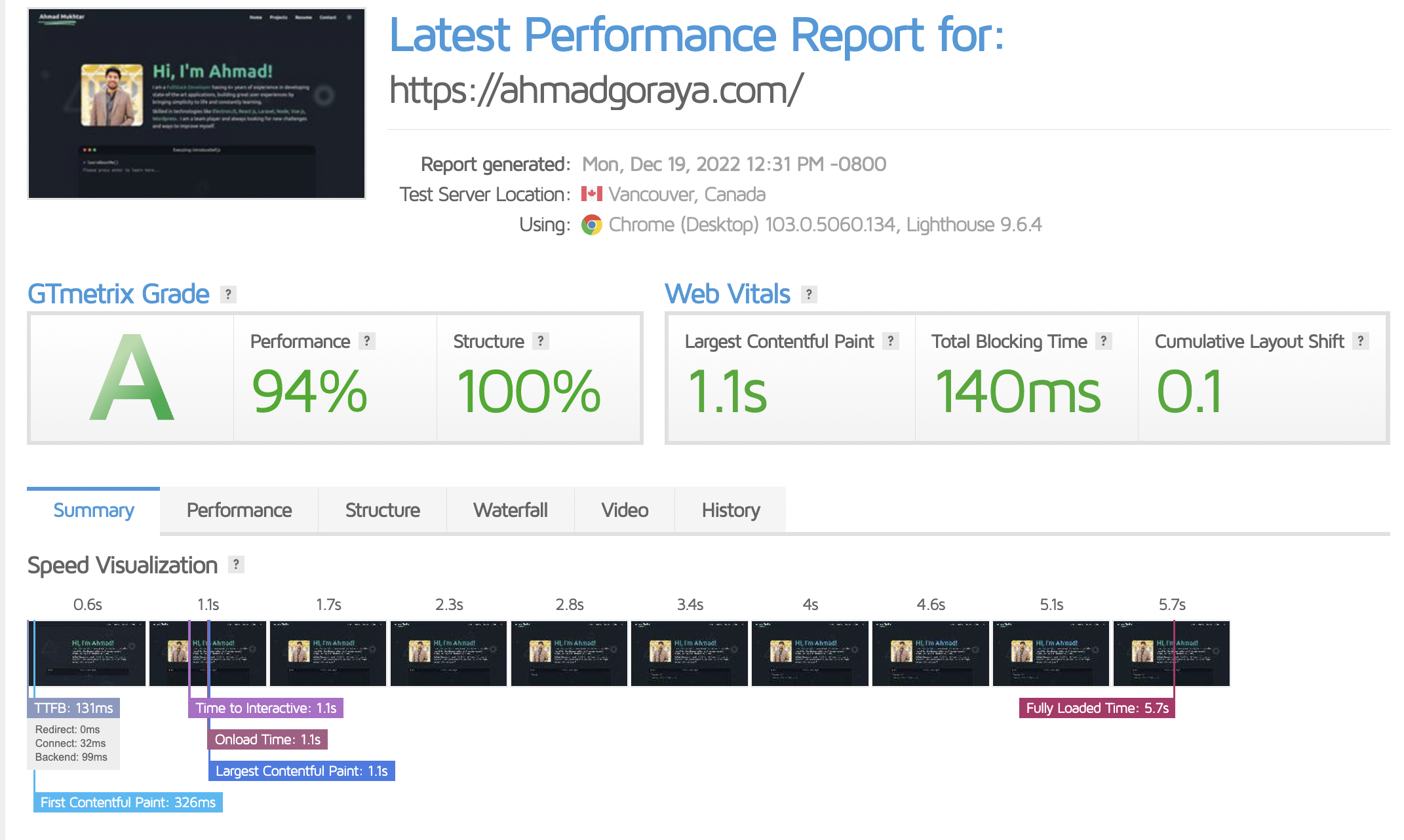1404x840 pixels.
Task: Click the 1.1s filmstrip frame
Action: pos(208,653)
